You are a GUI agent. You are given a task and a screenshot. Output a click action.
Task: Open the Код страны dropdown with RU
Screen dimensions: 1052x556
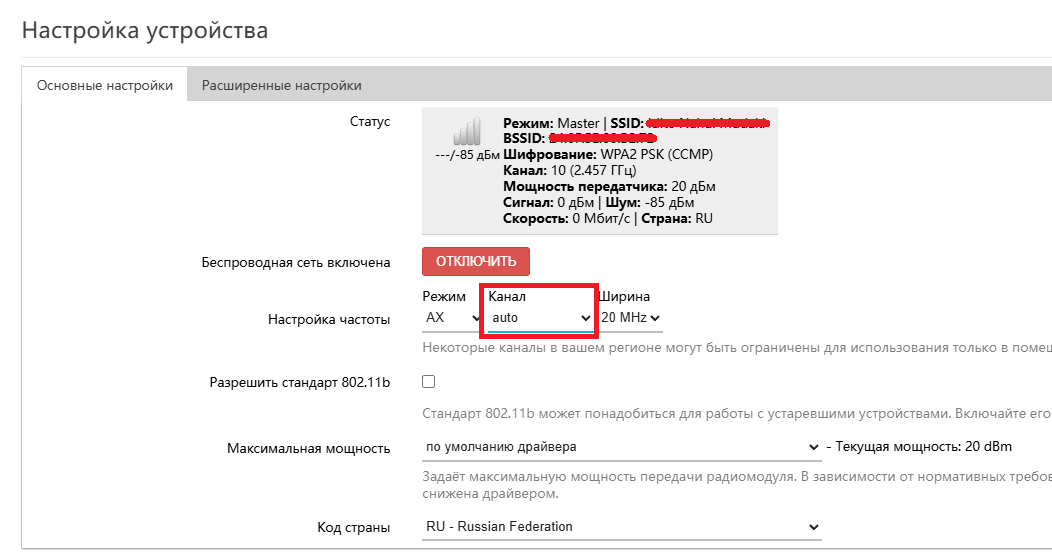pyautogui.click(x=620, y=527)
